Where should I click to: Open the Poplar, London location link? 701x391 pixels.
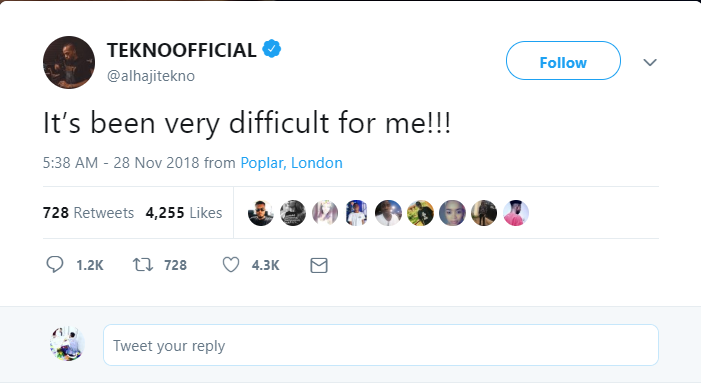click(x=291, y=163)
